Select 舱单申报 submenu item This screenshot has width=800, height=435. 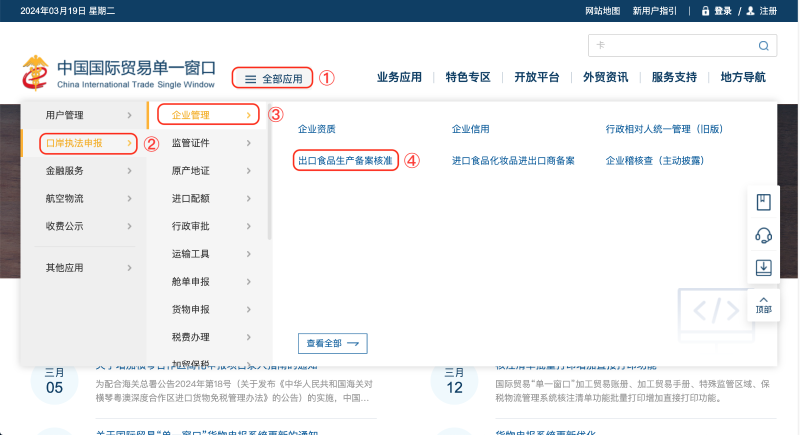click(x=208, y=282)
